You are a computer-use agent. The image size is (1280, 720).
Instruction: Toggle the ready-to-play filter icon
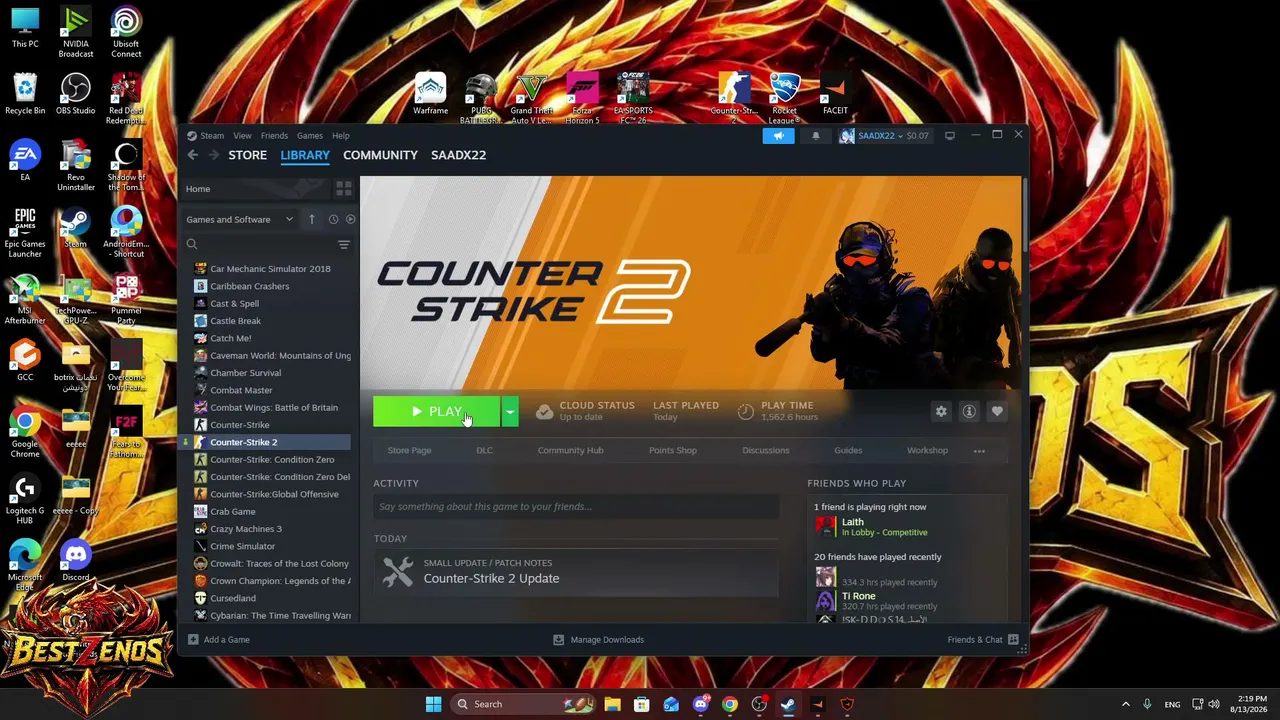(350, 219)
